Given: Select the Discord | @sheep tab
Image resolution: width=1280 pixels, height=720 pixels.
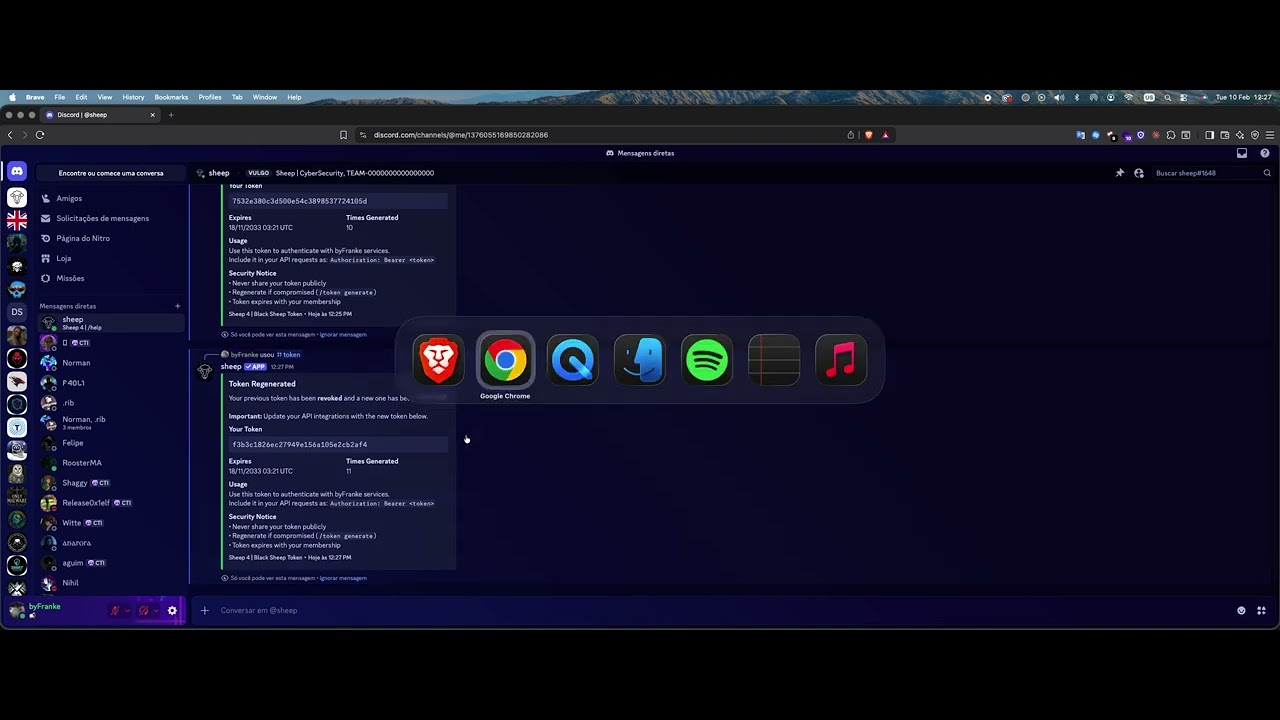Looking at the screenshot, I should [100, 115].
